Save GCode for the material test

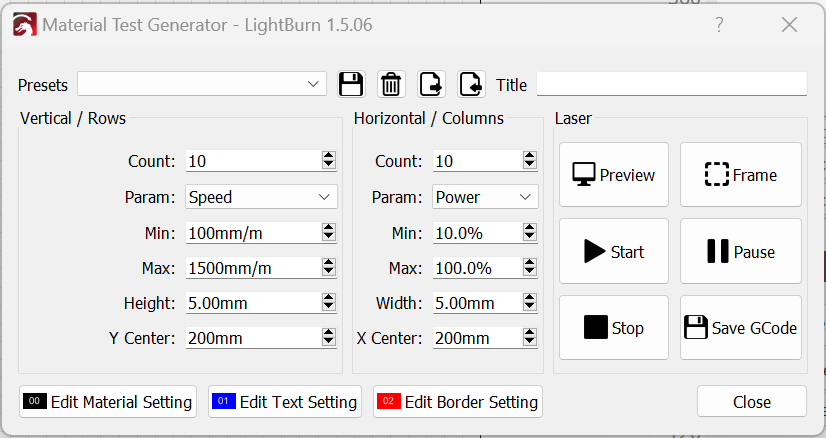click(x=741, y=328)
